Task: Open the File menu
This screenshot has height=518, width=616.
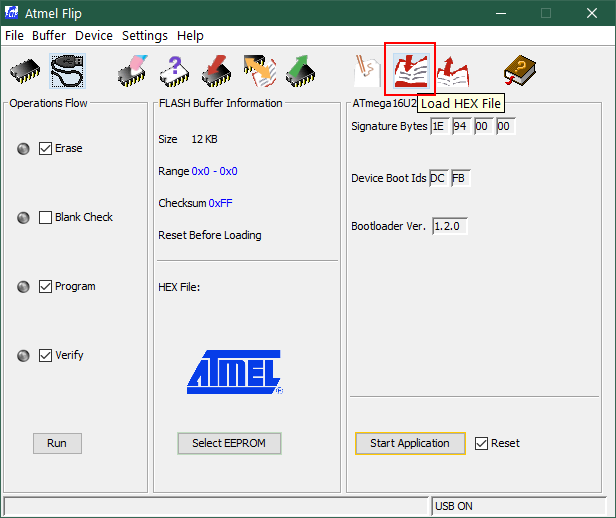Action: (14, 36)
